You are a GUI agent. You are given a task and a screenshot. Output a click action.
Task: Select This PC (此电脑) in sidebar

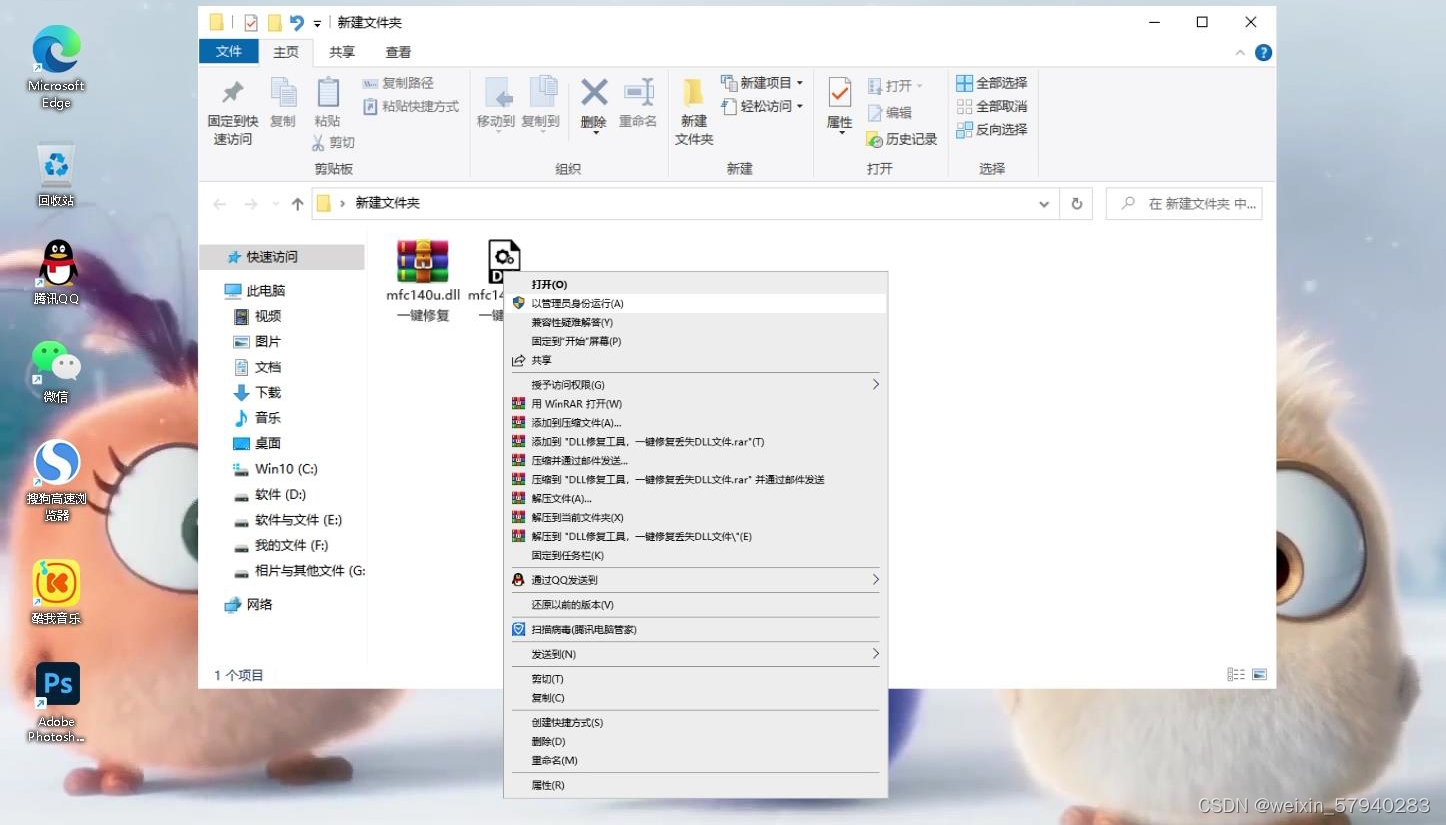click(x=255, y=291)
